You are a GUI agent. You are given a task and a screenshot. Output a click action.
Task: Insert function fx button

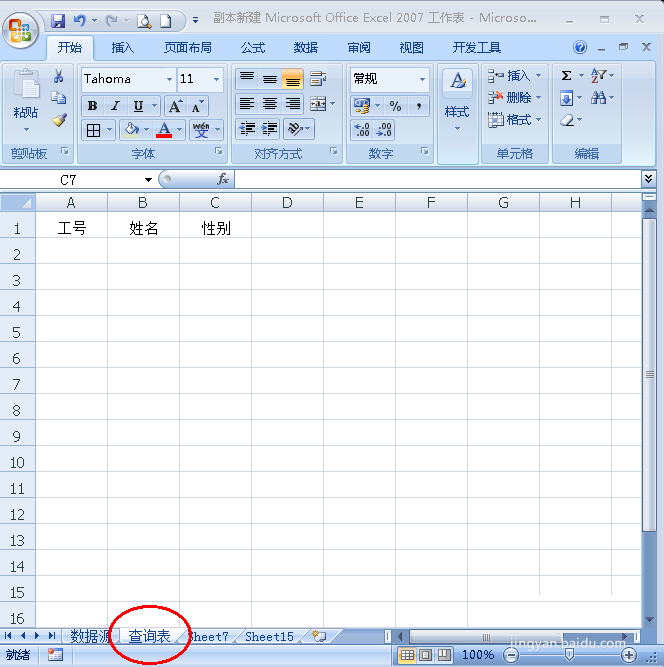pyautogui.click(x=223, y=179)
